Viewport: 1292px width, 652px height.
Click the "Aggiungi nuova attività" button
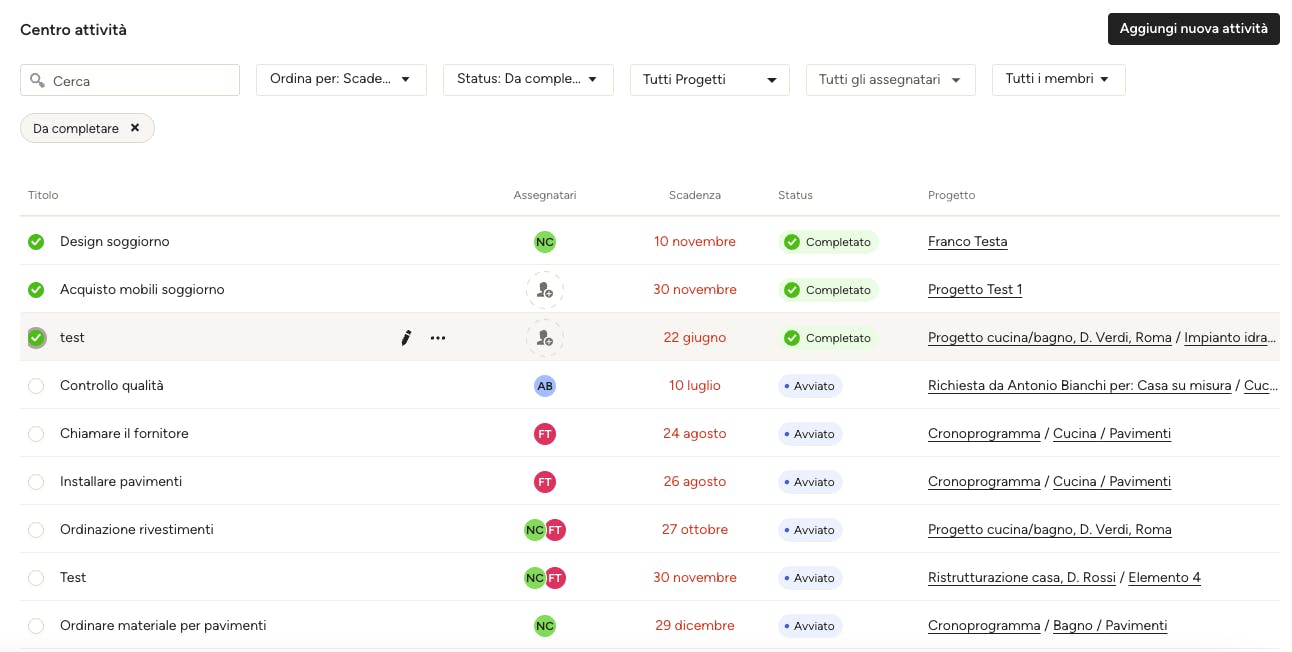(1193, 29)
